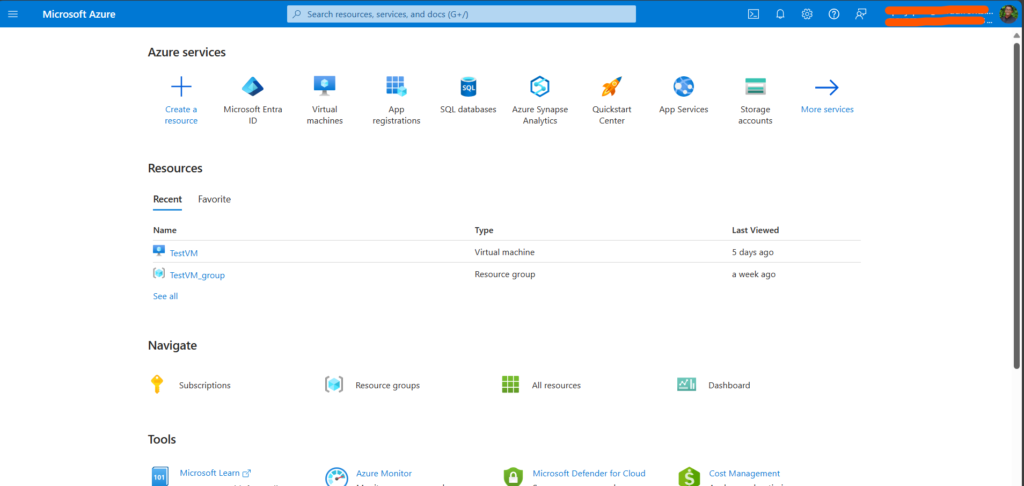
Task: Open Quickstart Center rocket icon
Action: 612,86
